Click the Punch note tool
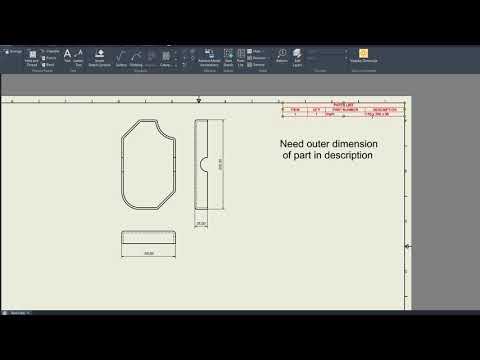This screenshot has width=480, height=360. [x=49, y=58]
